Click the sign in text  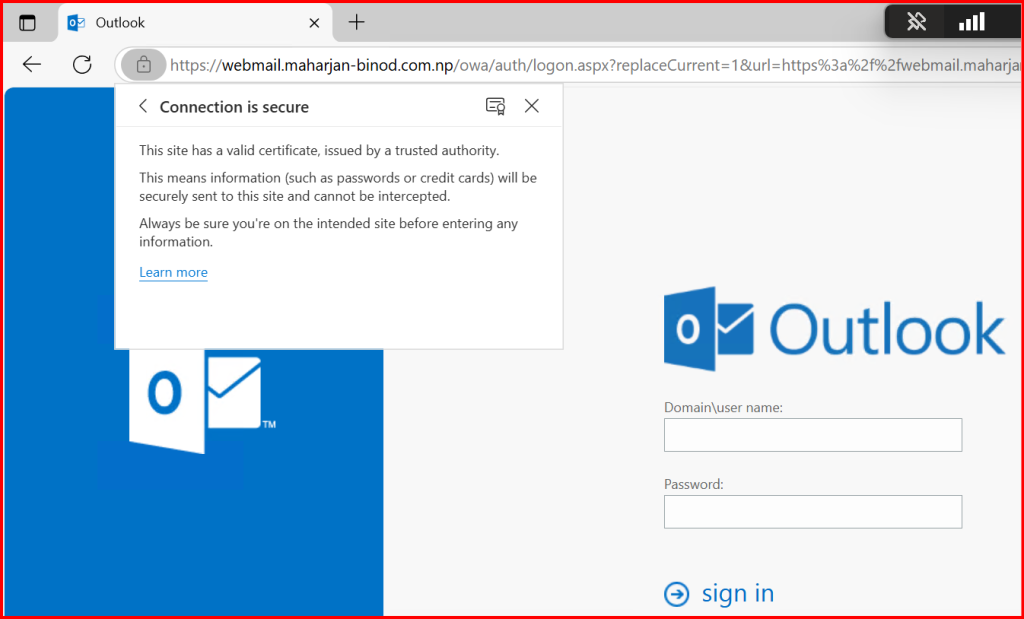(x=737, y=593)
